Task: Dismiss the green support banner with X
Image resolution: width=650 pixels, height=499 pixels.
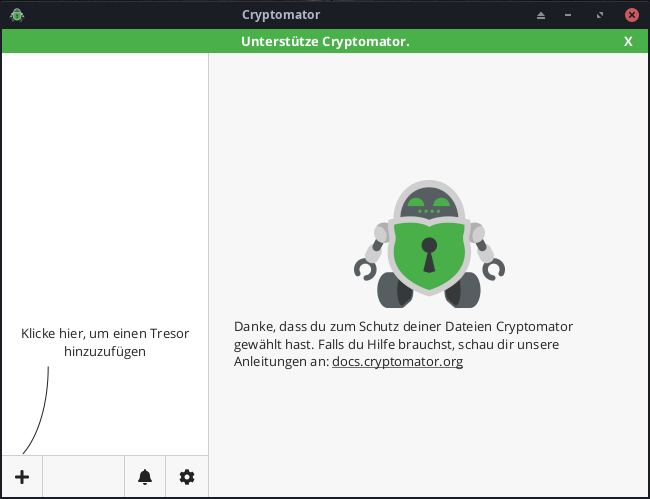Action: [628, 41]
